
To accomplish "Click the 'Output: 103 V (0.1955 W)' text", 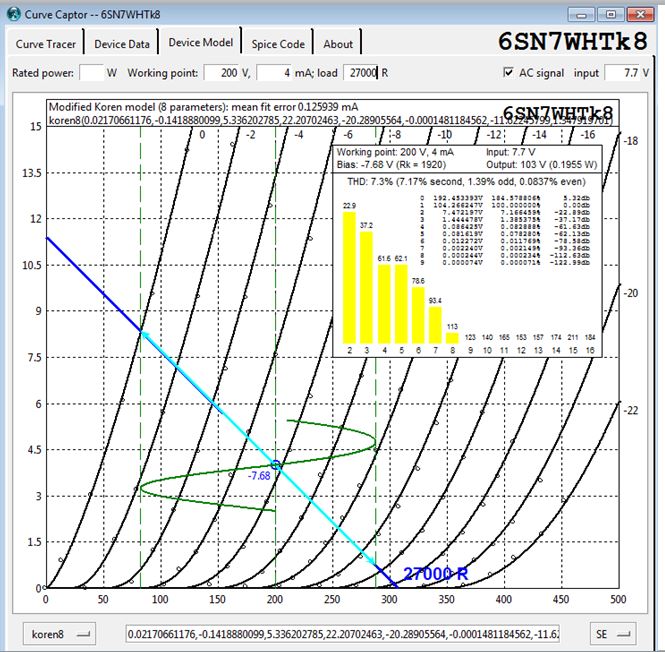I will (x=542, y=165).
